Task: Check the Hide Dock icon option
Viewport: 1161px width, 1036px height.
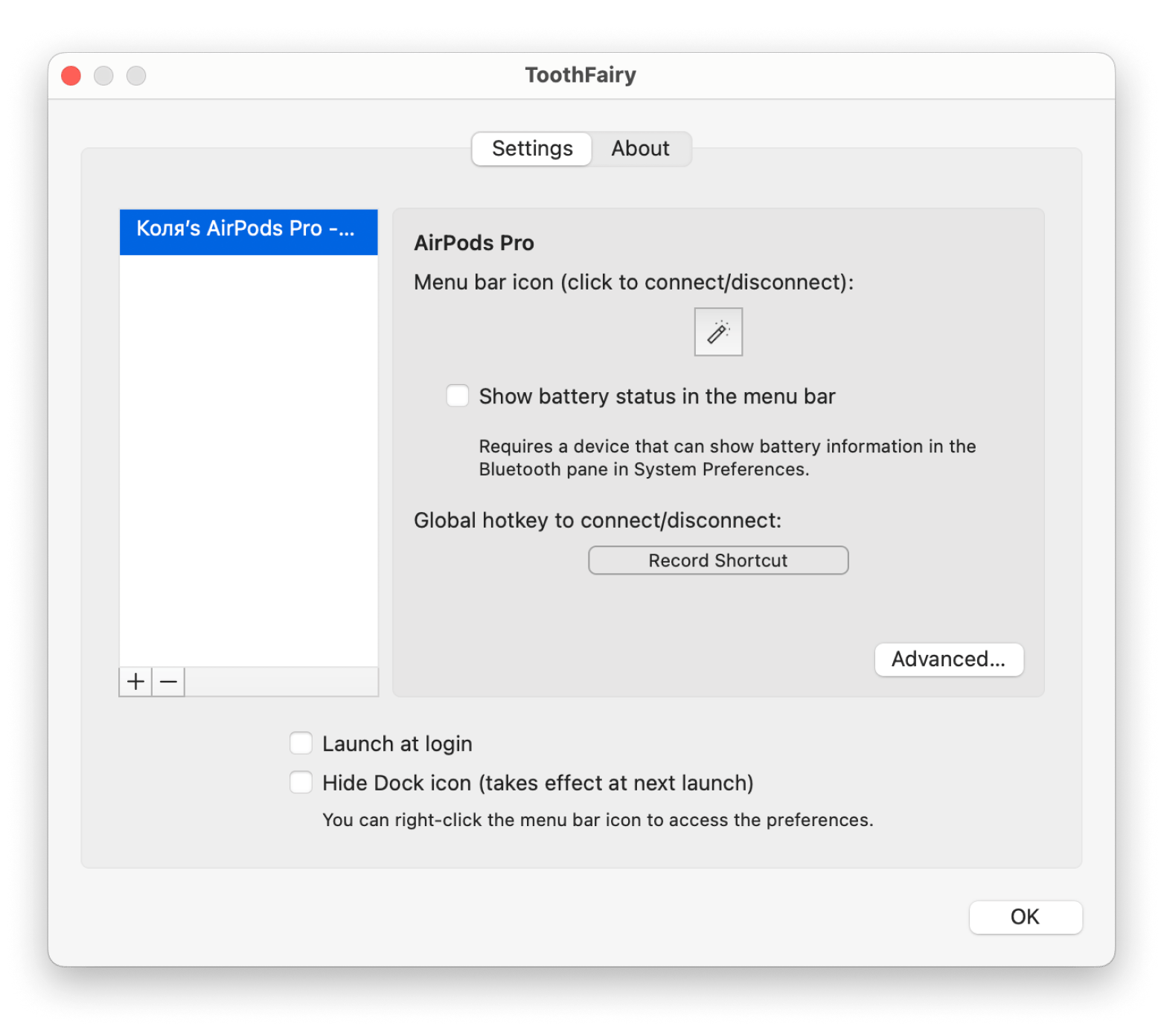Action: [x=301, y=783]
